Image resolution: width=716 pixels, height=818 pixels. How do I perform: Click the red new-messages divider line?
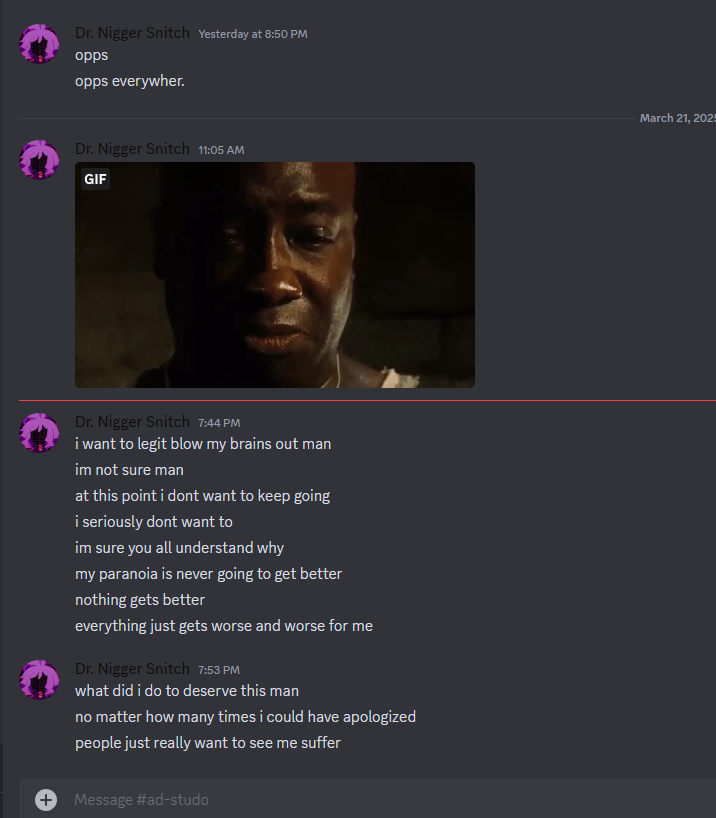(x=367, y=401)
